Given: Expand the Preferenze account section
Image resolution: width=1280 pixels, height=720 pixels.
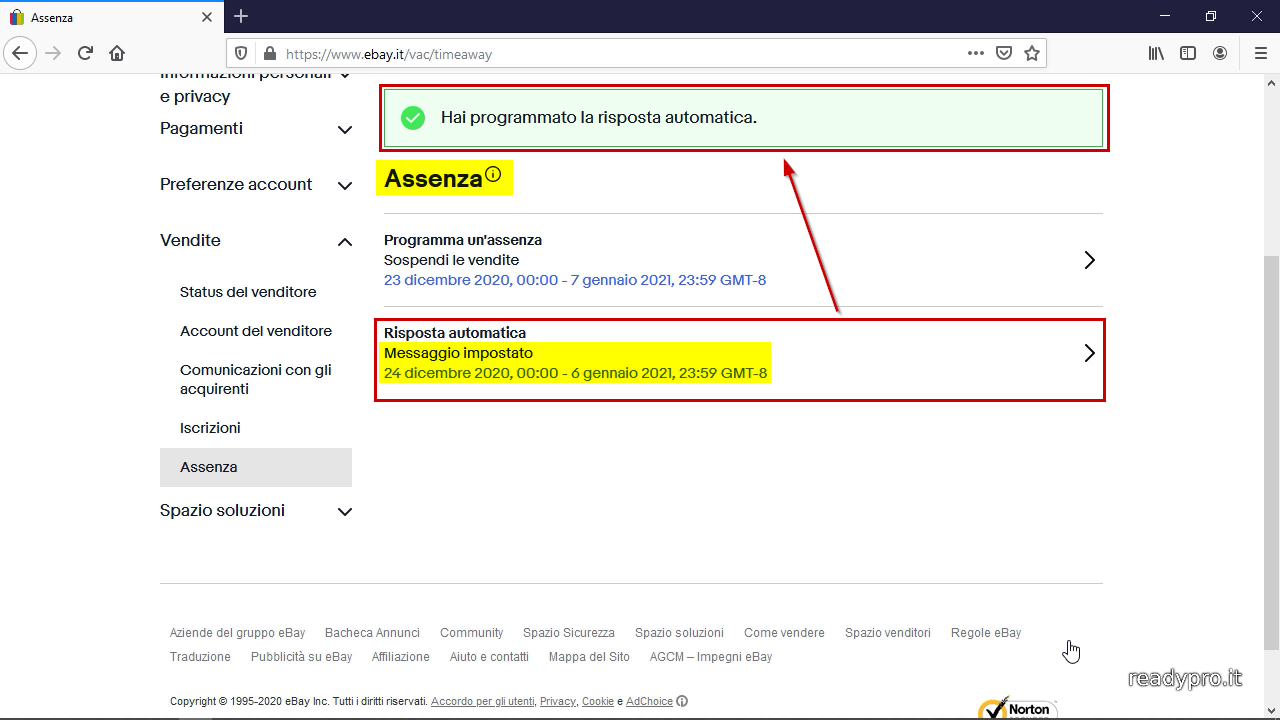Looking at the screenshot, I should pos(345,185).
